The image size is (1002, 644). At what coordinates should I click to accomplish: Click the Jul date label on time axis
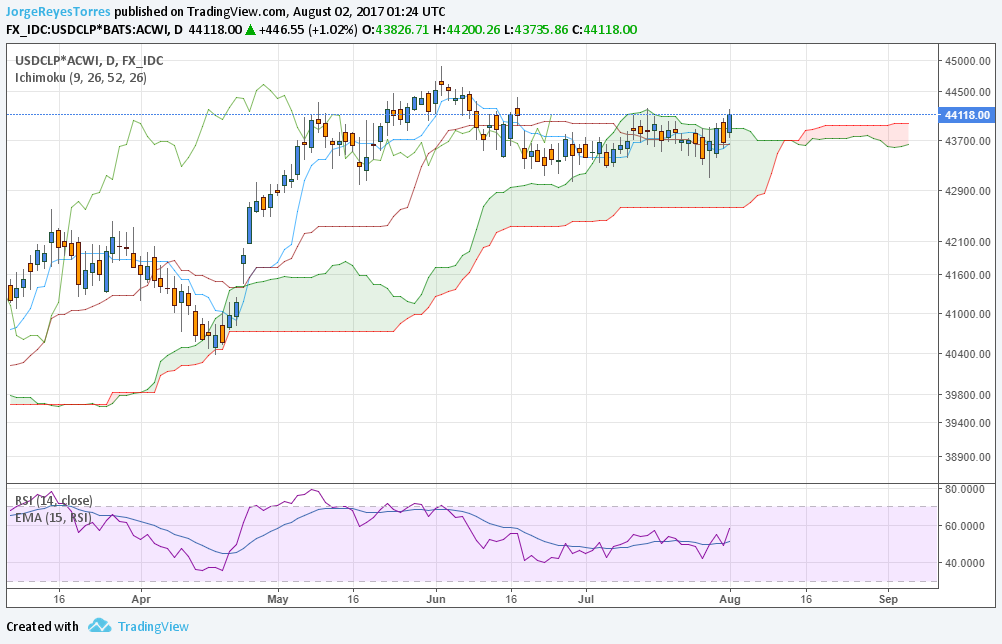[586, 599]
